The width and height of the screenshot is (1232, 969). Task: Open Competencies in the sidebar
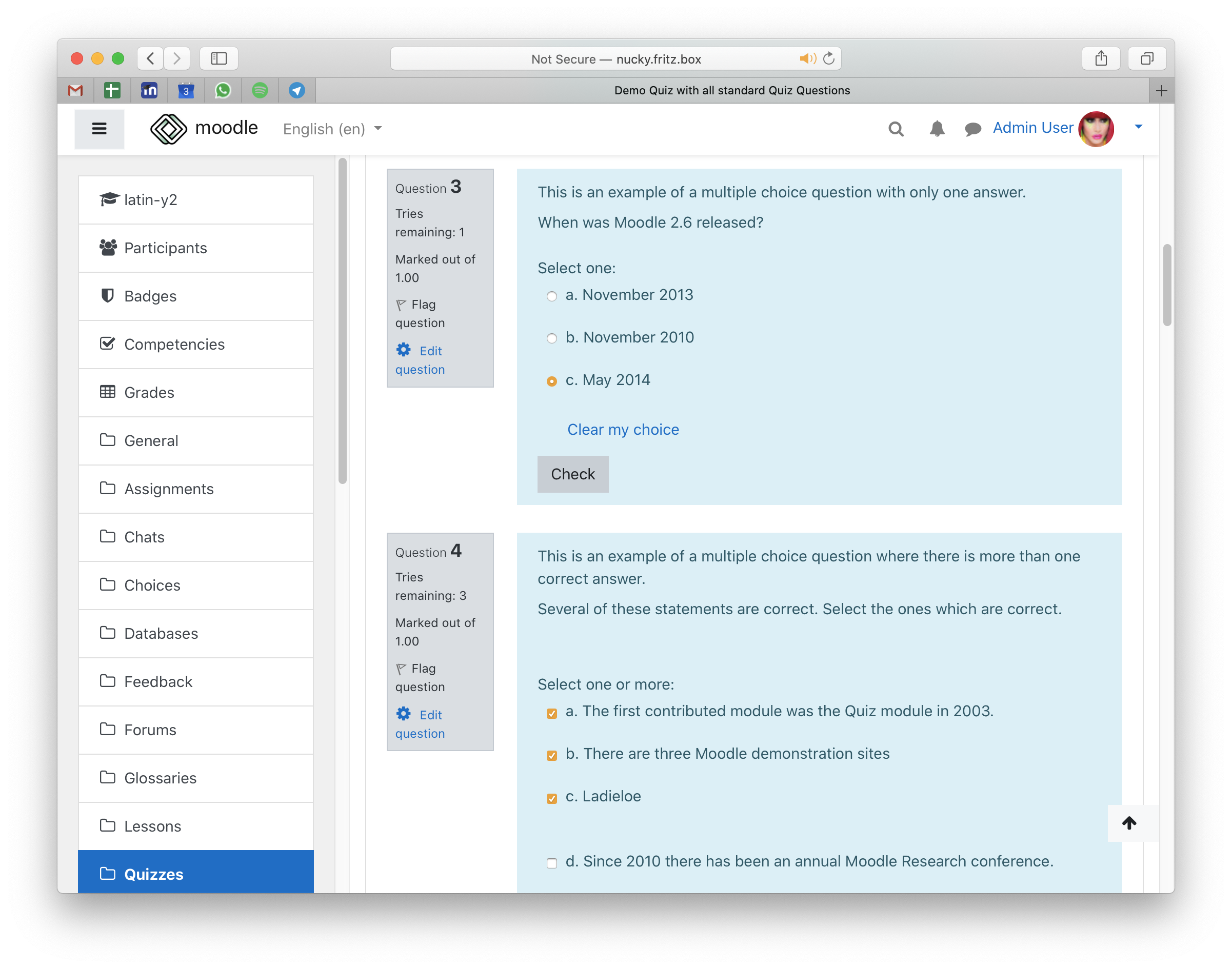[196, 345]
